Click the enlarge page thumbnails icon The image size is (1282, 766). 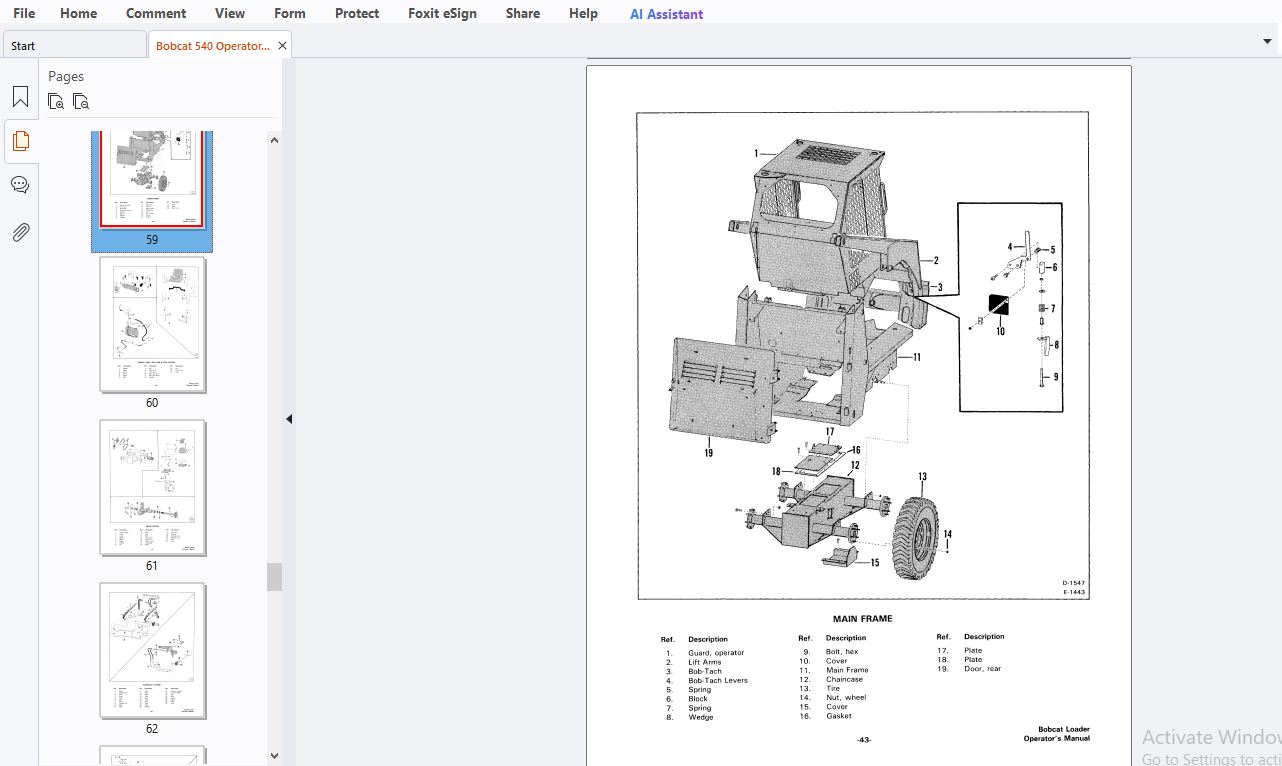pyautogui.click(x=56, y=101)
